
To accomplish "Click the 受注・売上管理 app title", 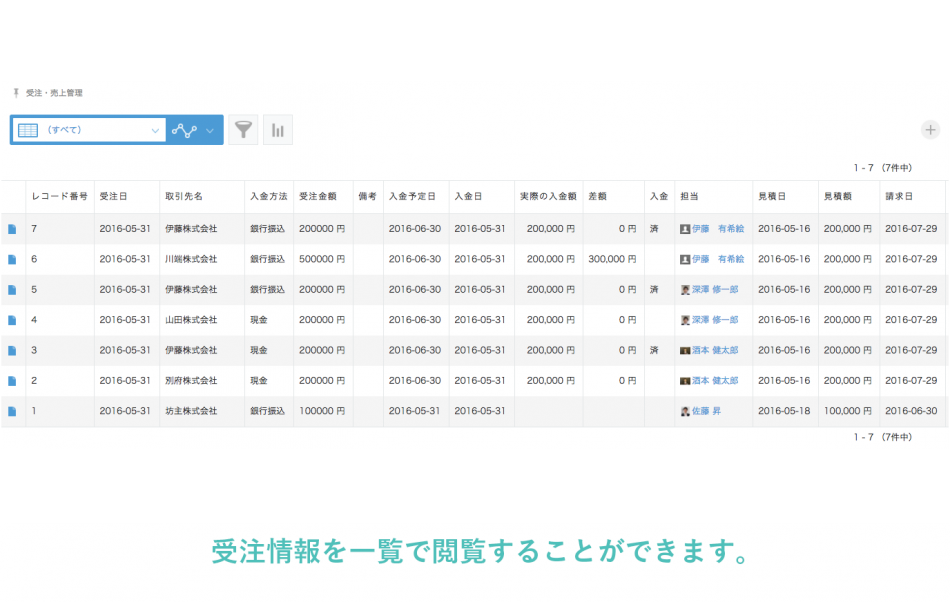I will click(54, 93).
